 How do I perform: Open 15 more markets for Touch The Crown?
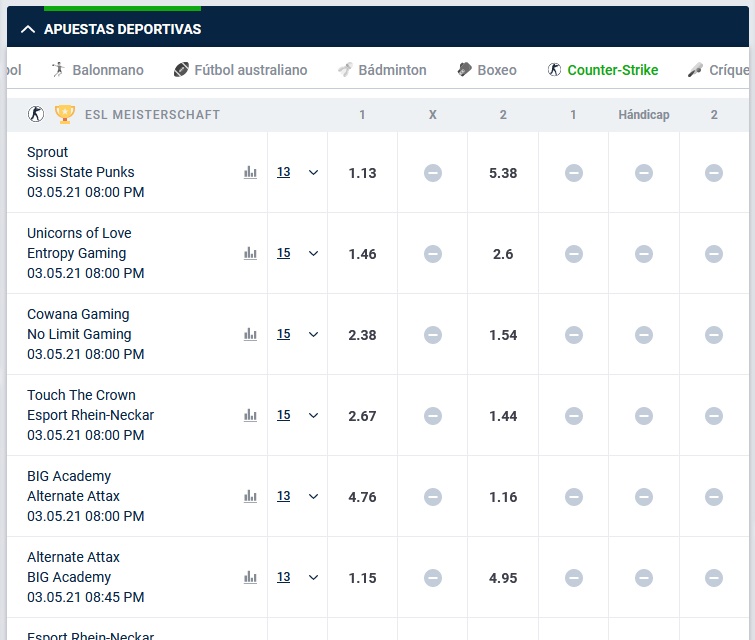(284, 415)
